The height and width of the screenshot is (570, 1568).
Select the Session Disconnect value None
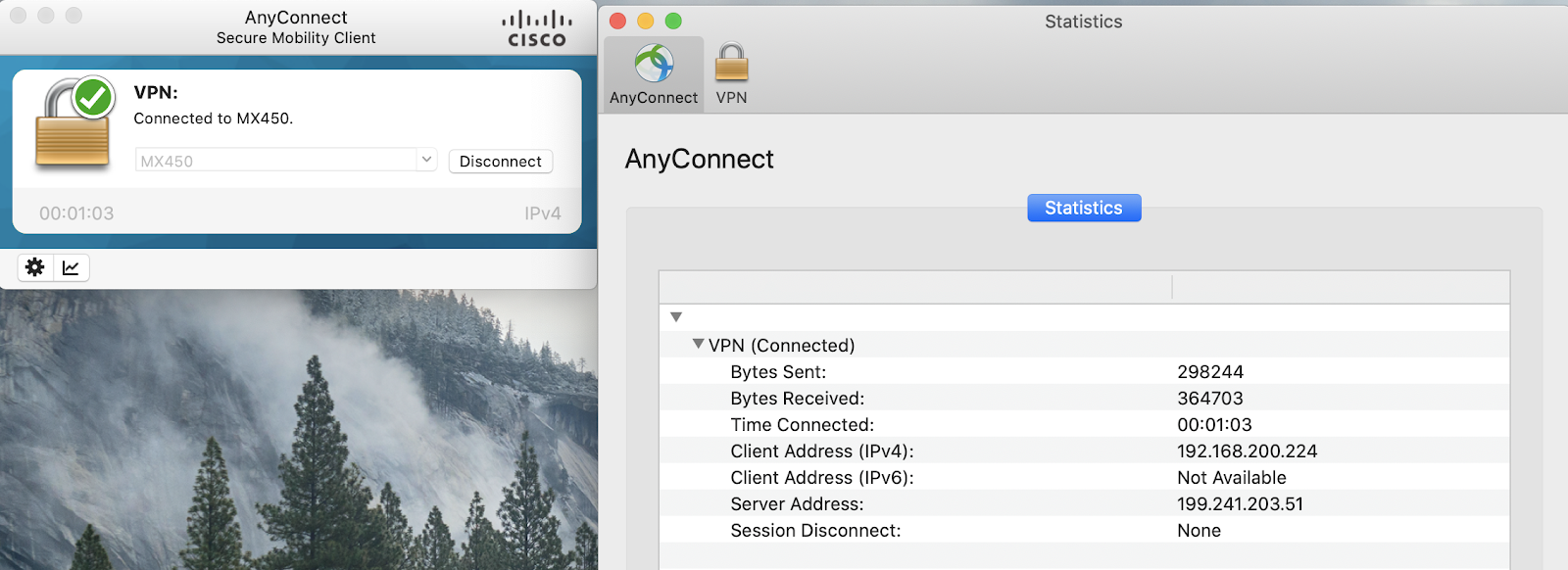point(1200,531)
